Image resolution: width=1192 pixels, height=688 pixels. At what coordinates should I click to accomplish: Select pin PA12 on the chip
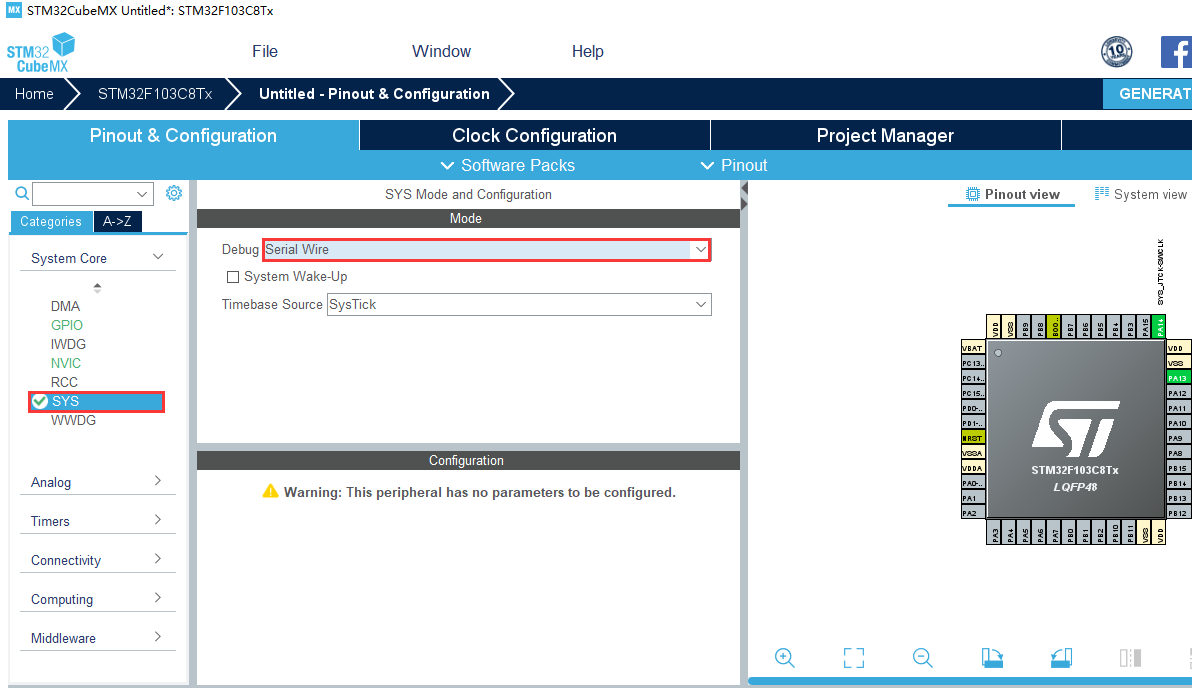[x=1177, y=393]
